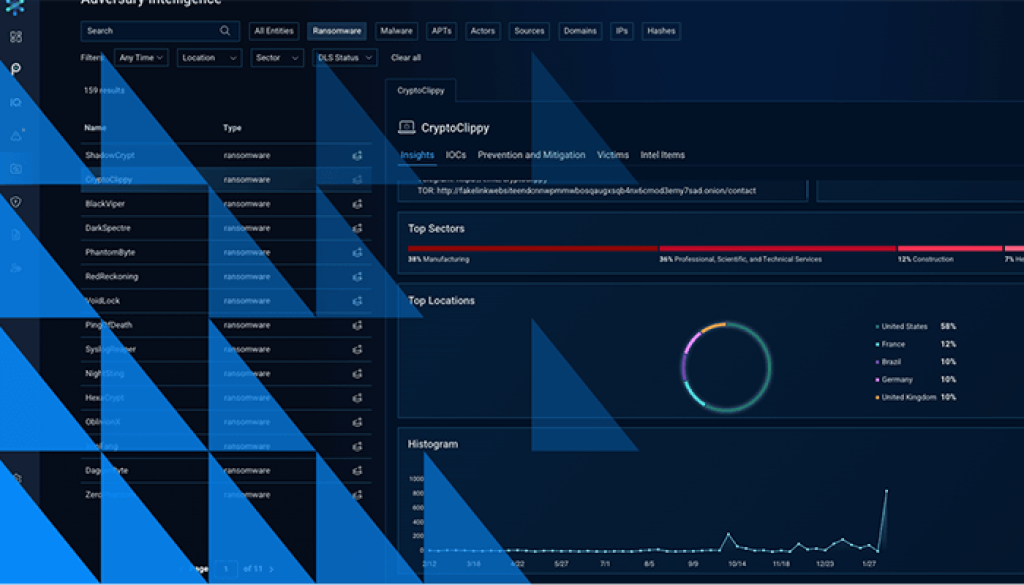Screen dimensions: 1024x585
Task: Open the DLS Status dropdown
Action: point(344,57)
